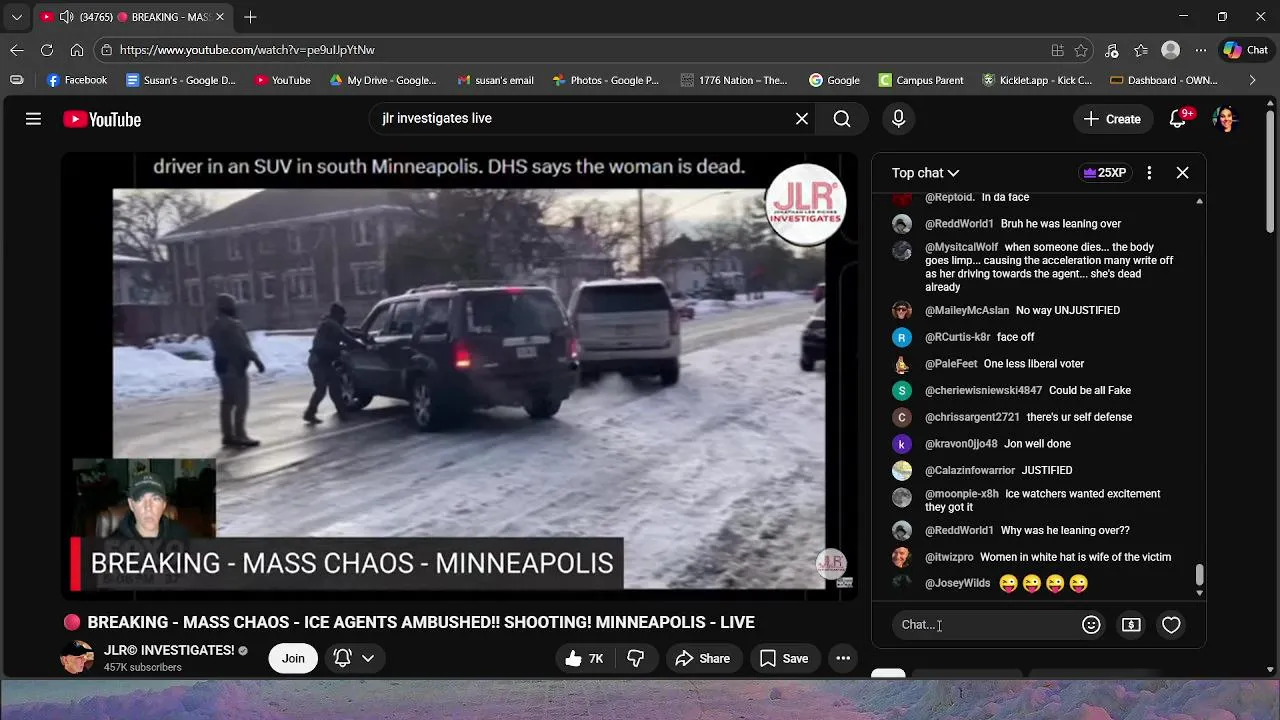Click the live chat scrollbar thumb

click(x=1199, y=575)
